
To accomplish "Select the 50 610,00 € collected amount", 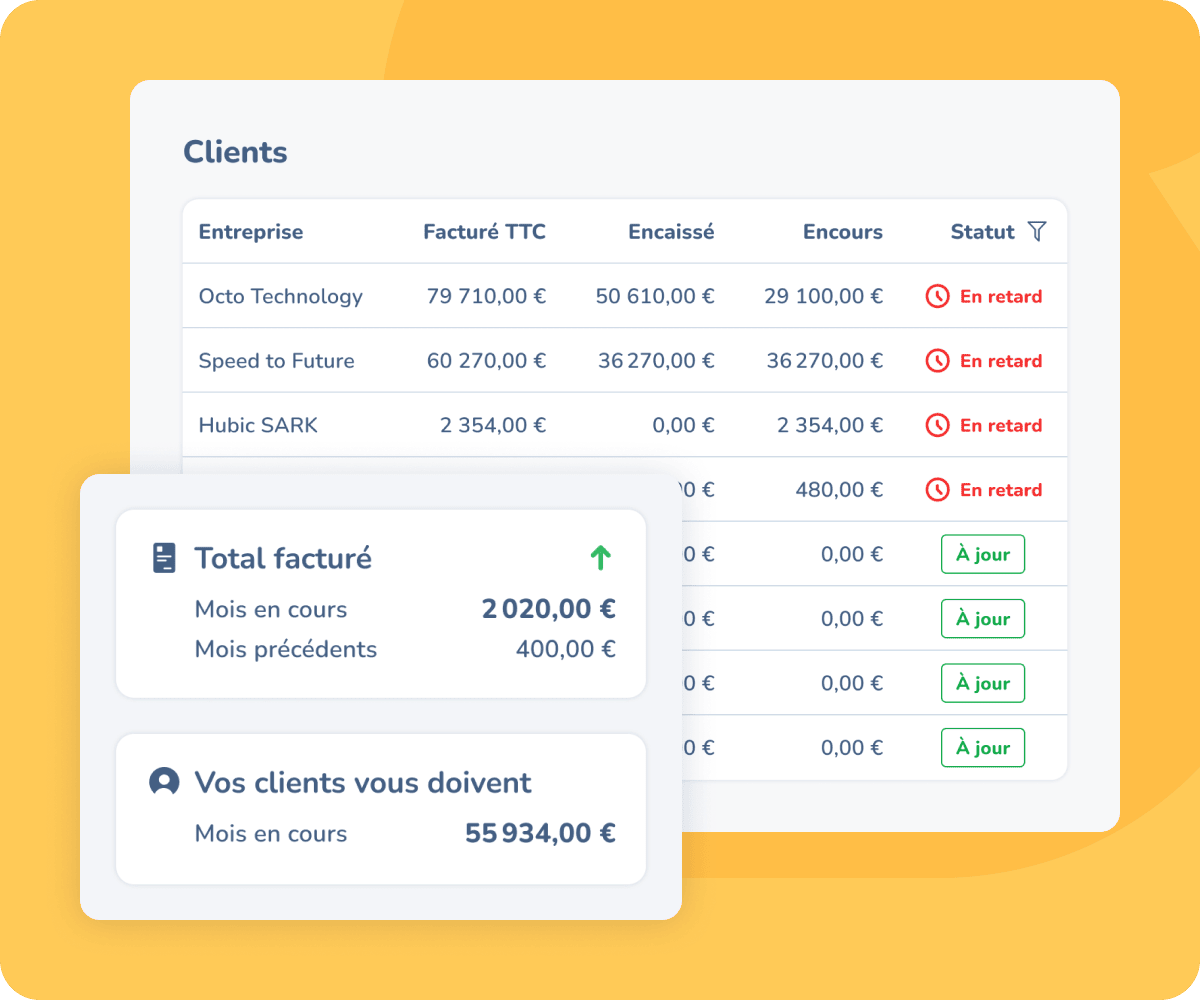I will click(655, 296).
